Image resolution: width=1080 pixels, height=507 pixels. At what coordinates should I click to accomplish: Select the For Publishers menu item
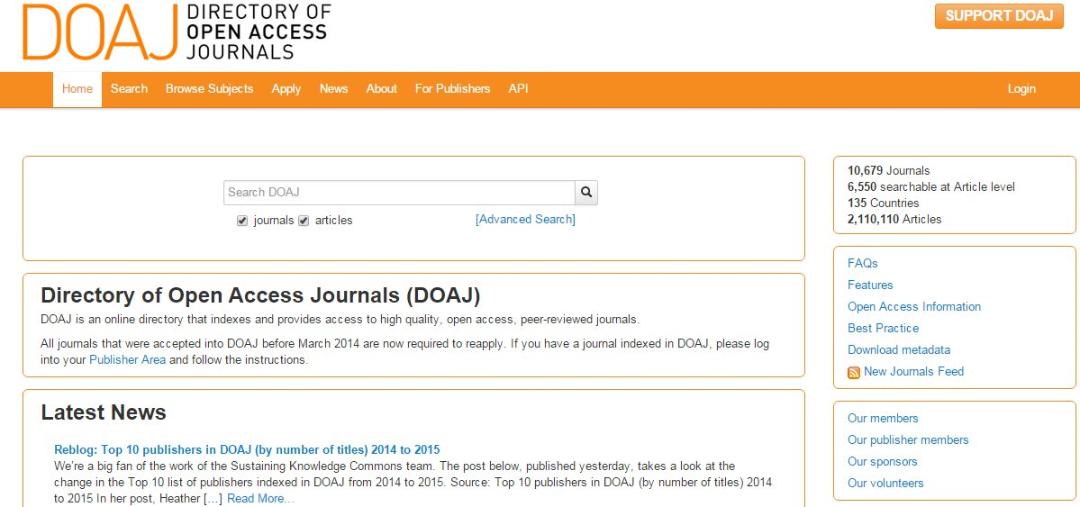(453, 89)
